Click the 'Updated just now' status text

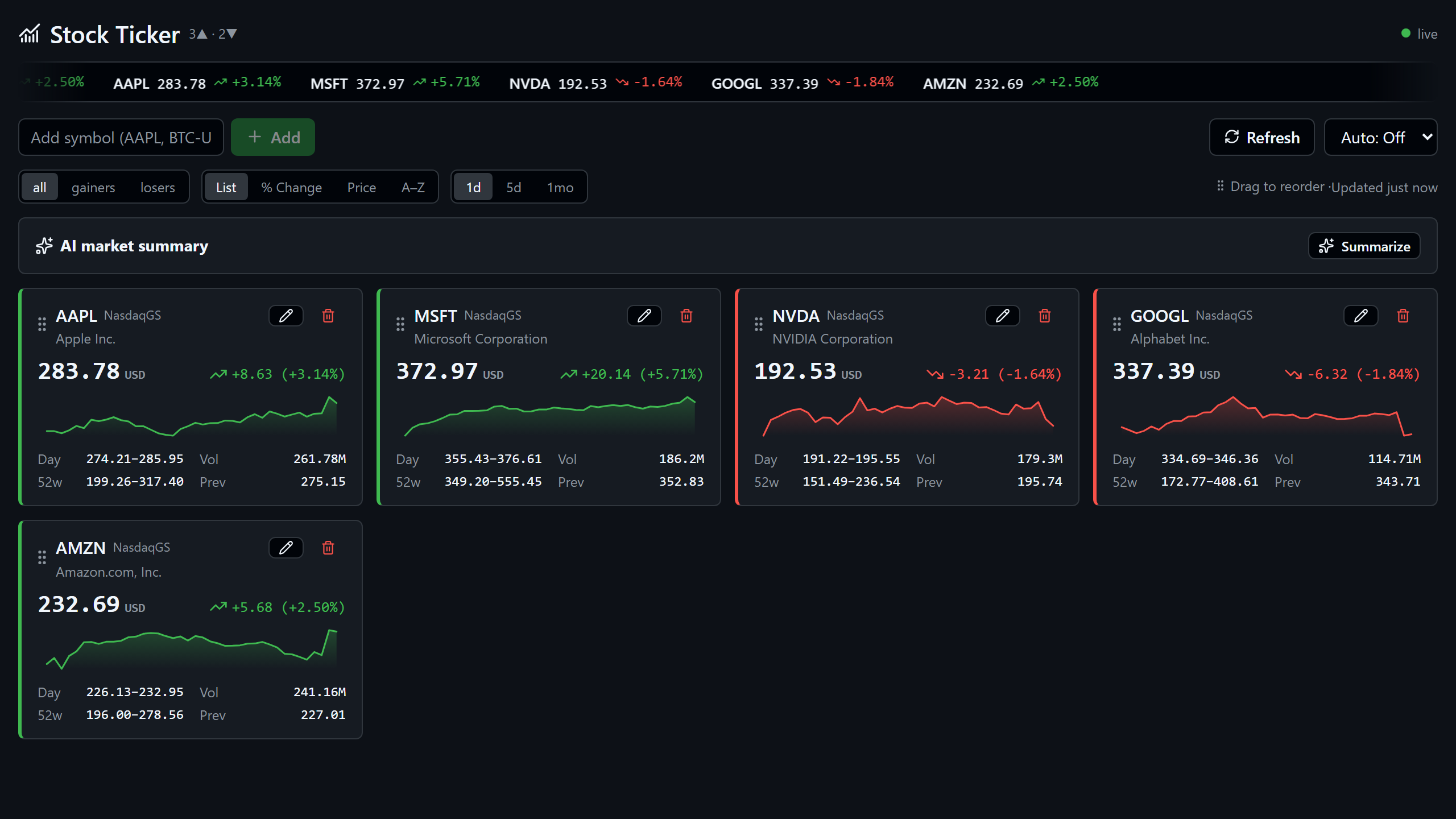[1384, 187]
